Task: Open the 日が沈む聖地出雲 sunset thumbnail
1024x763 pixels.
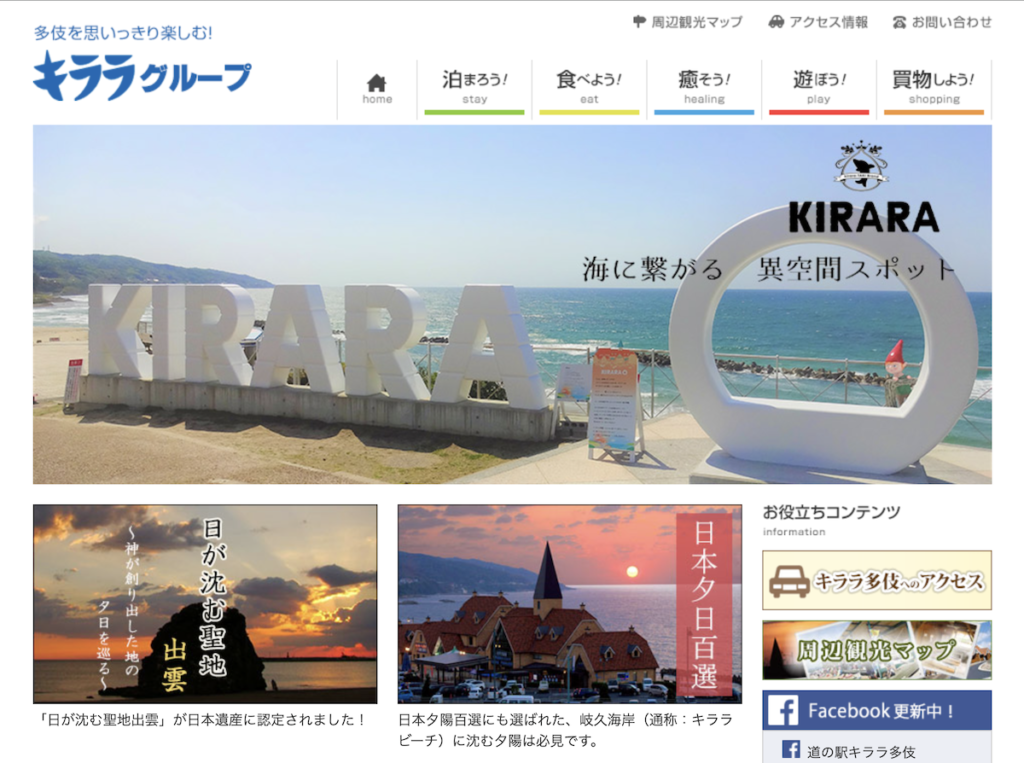Action: (205, 603)
